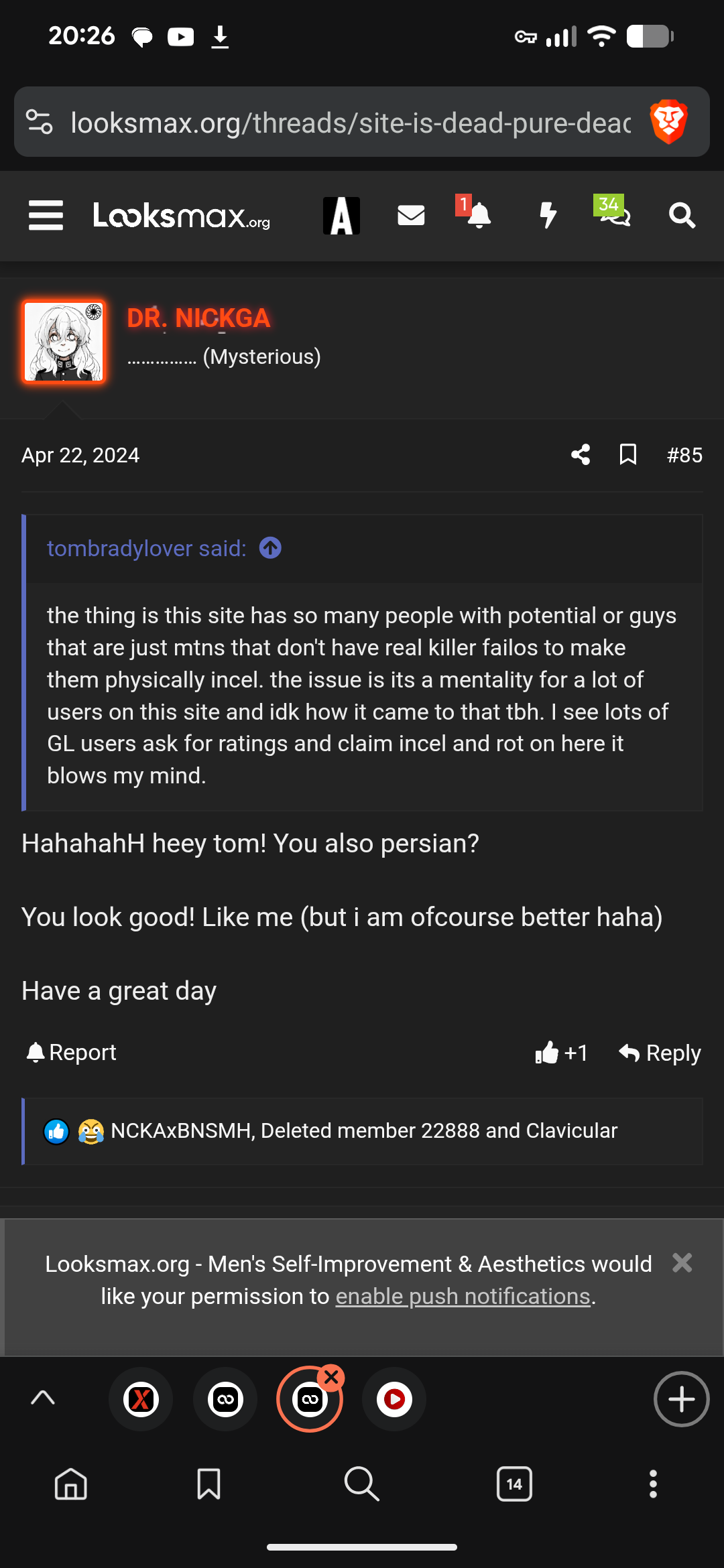Toggle the +1 thumbs up reaction

562,1053
